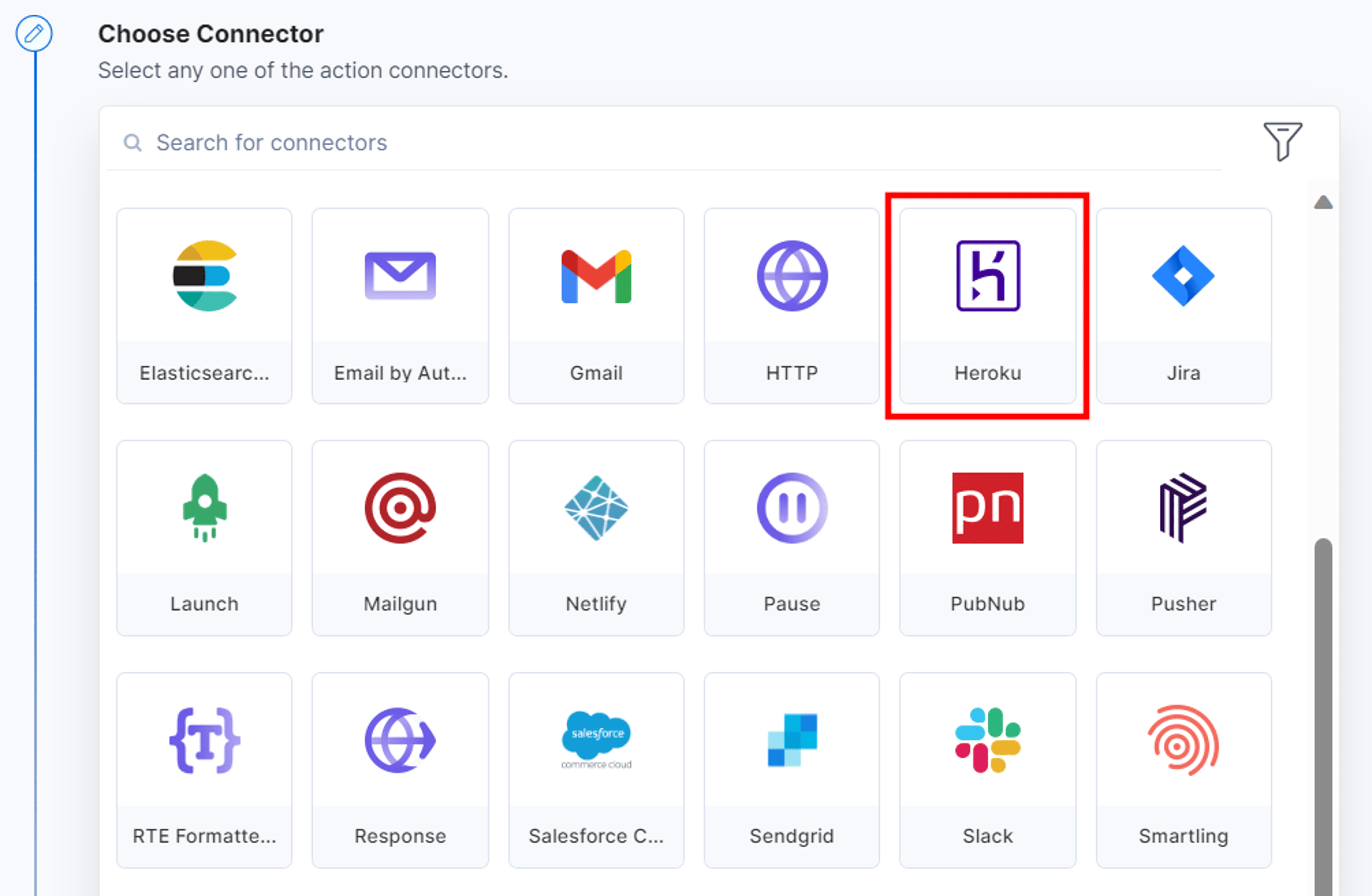Click the Jira label text
This screenshot has width=1372, height=896.
[x=1183, y=373]
